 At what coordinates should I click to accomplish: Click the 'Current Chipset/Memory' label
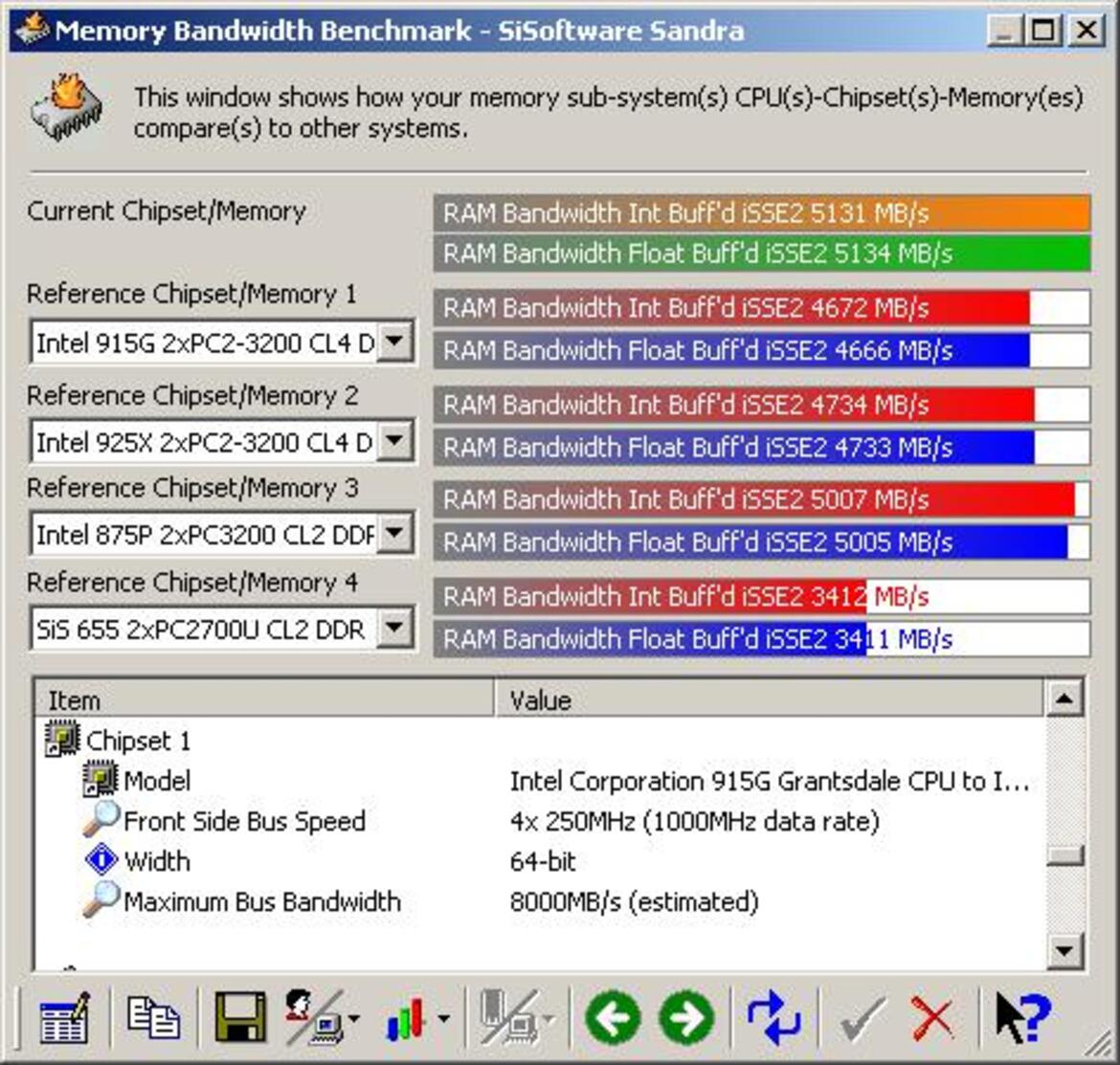tap(167, 211)
